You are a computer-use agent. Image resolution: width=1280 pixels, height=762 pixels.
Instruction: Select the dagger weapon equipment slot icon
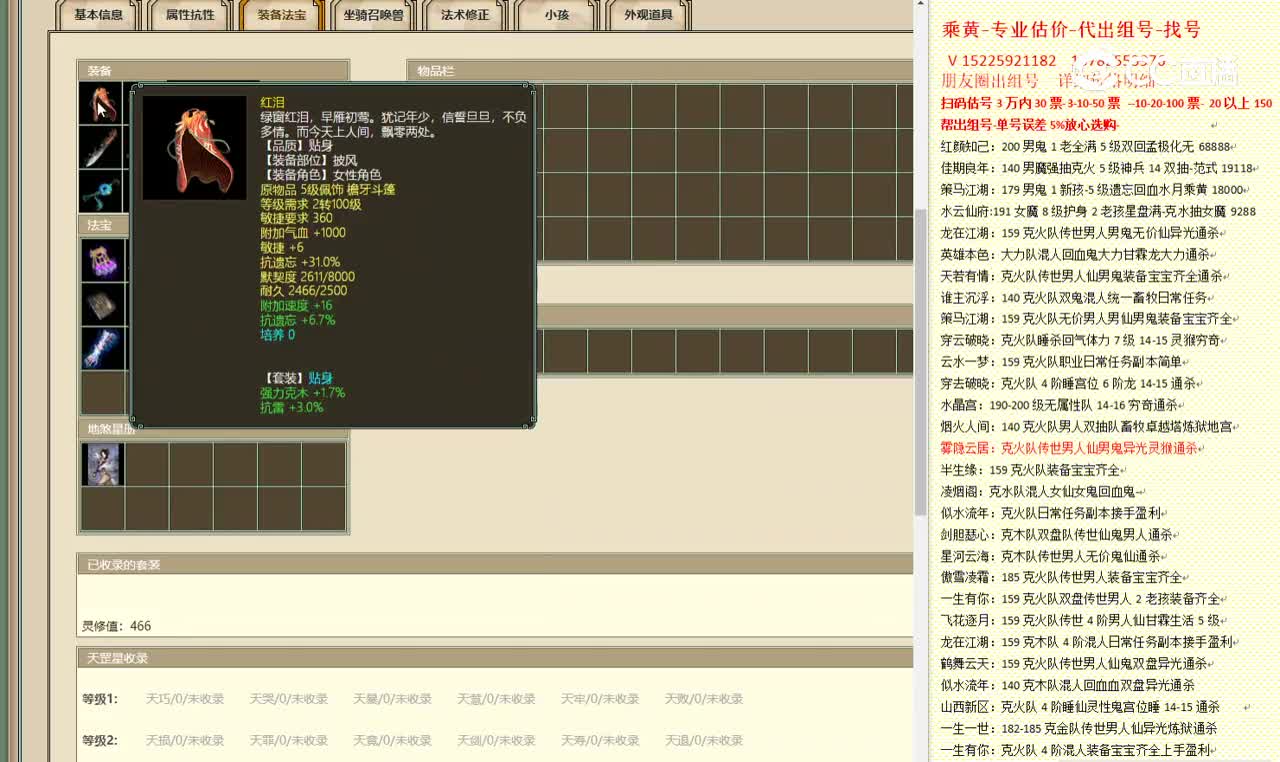click(x=102, y=147)
